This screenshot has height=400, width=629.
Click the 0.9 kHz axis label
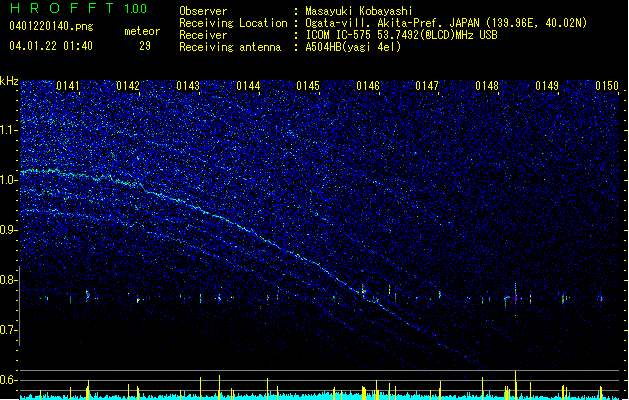pyautogui.click(x=9, y=230)
